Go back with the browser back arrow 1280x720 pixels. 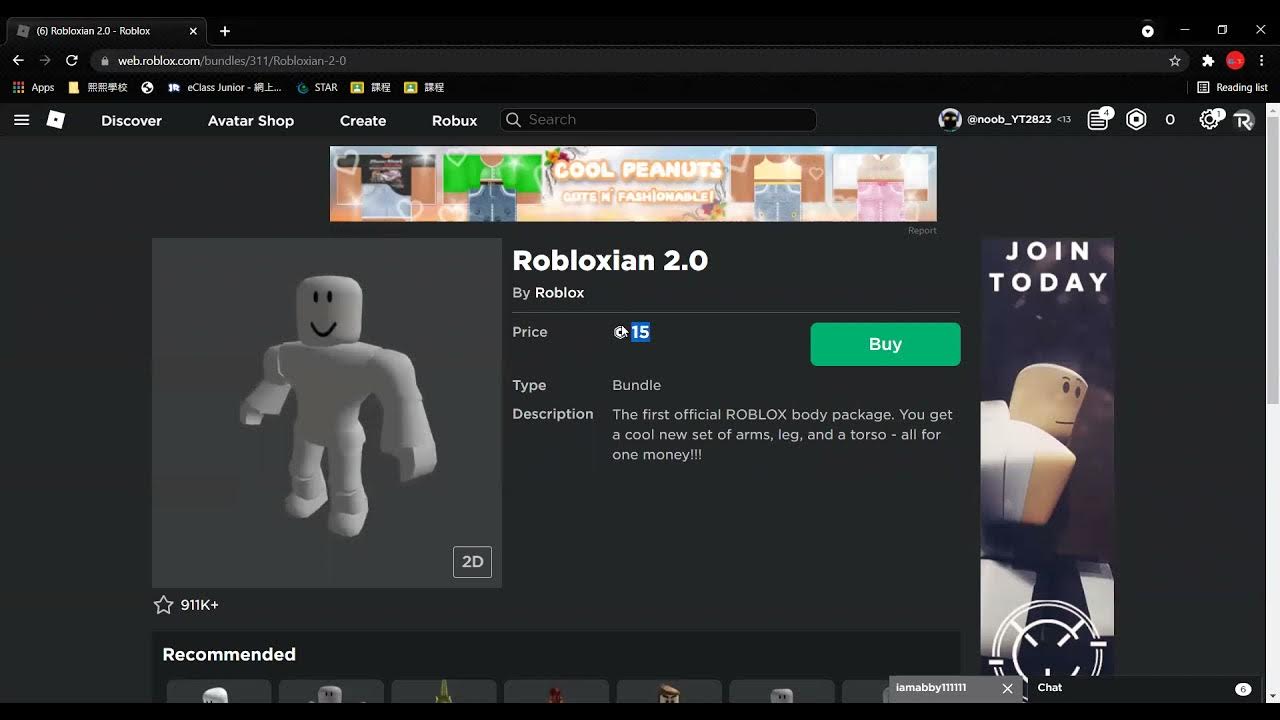tap(18, 60)
